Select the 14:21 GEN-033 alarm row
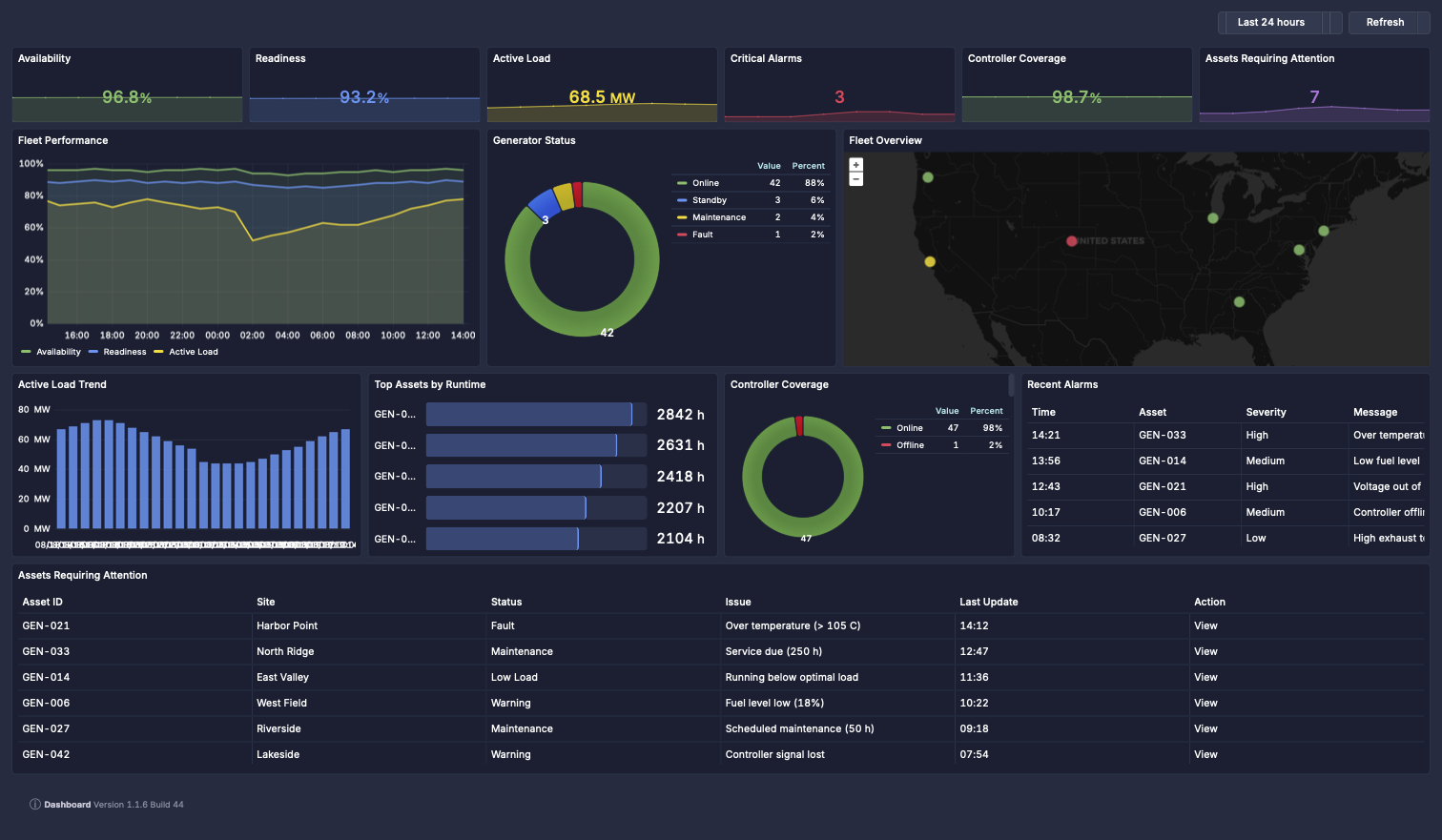 pos(1226,435)
